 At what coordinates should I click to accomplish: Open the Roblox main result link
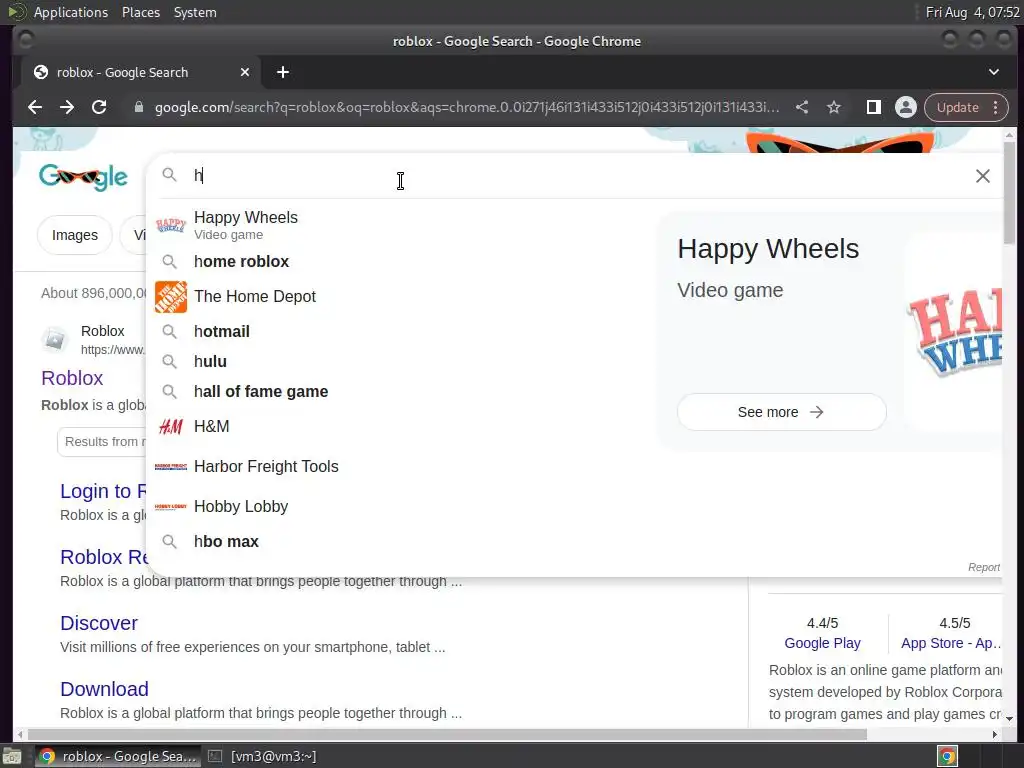click(x=72, y=378)
